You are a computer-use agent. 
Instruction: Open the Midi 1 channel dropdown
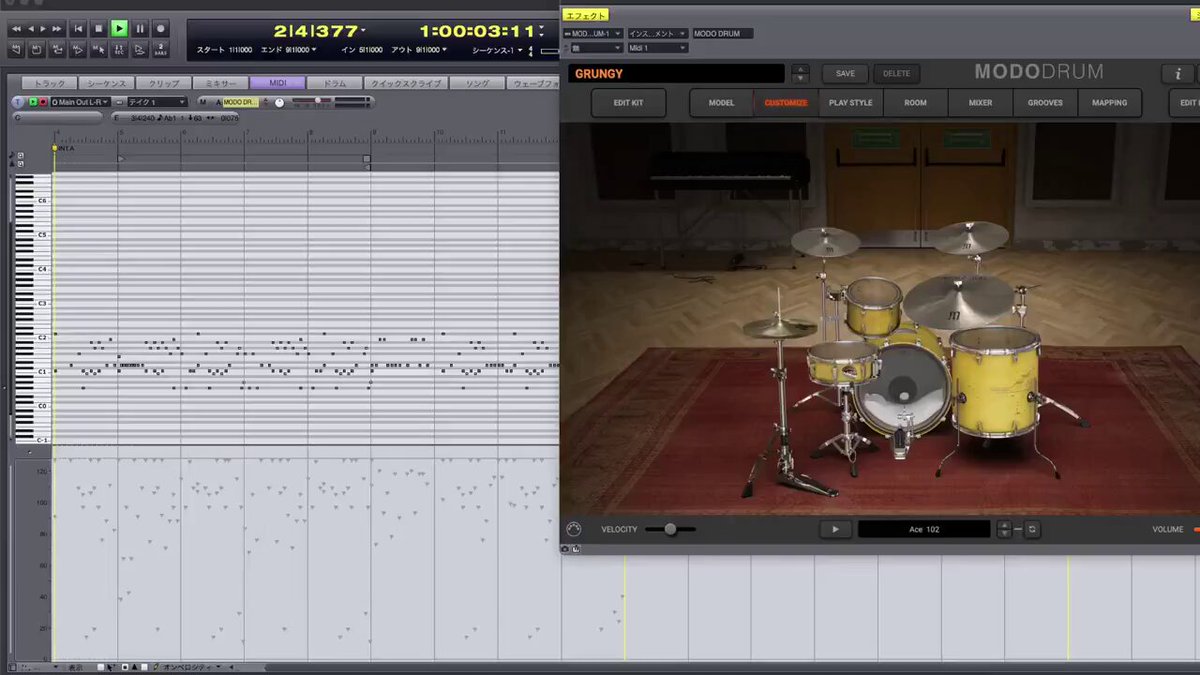click(x=657, y=48)
